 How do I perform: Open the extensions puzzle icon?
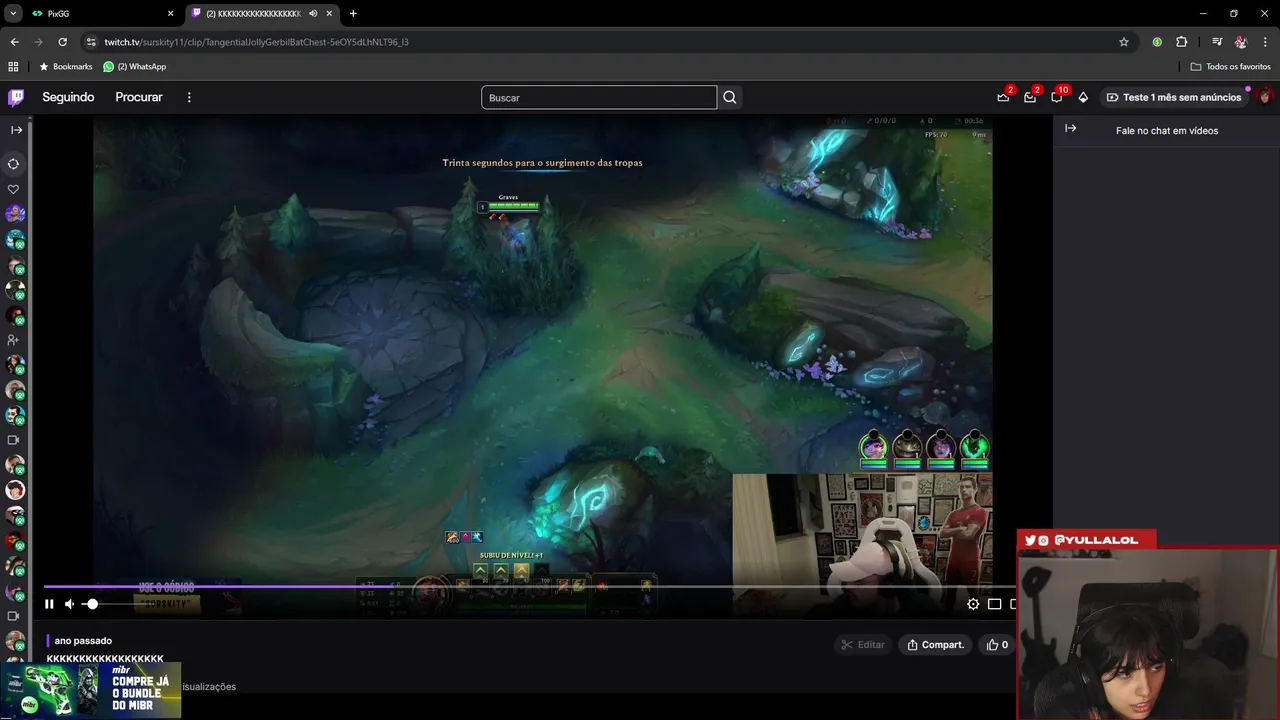click(1181, 42)
